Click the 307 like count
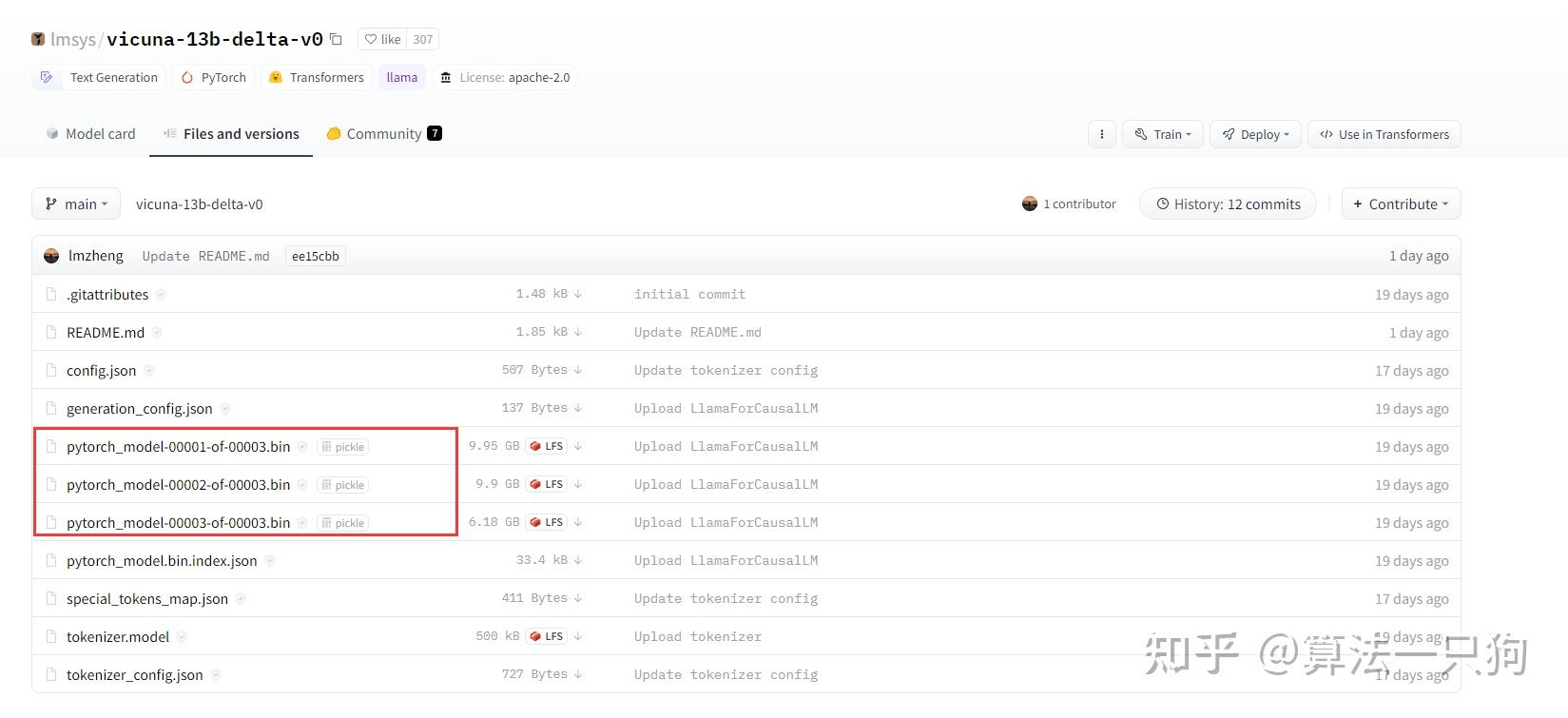1568x718 pixels. coord(422,39)
